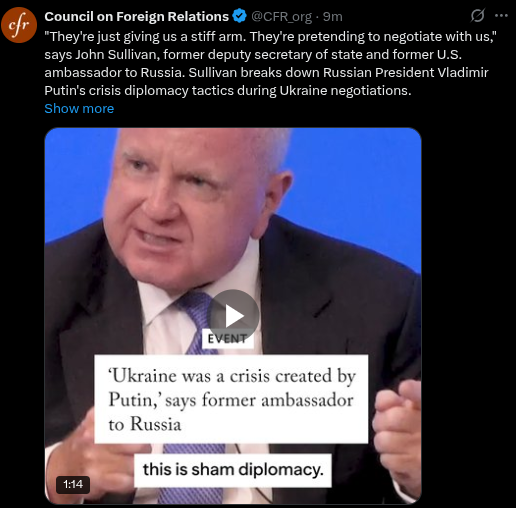Click the 'this is sham diplomacy.' subtitle
The height and width of the screenshot is (508, 516).
click(233, 470)
